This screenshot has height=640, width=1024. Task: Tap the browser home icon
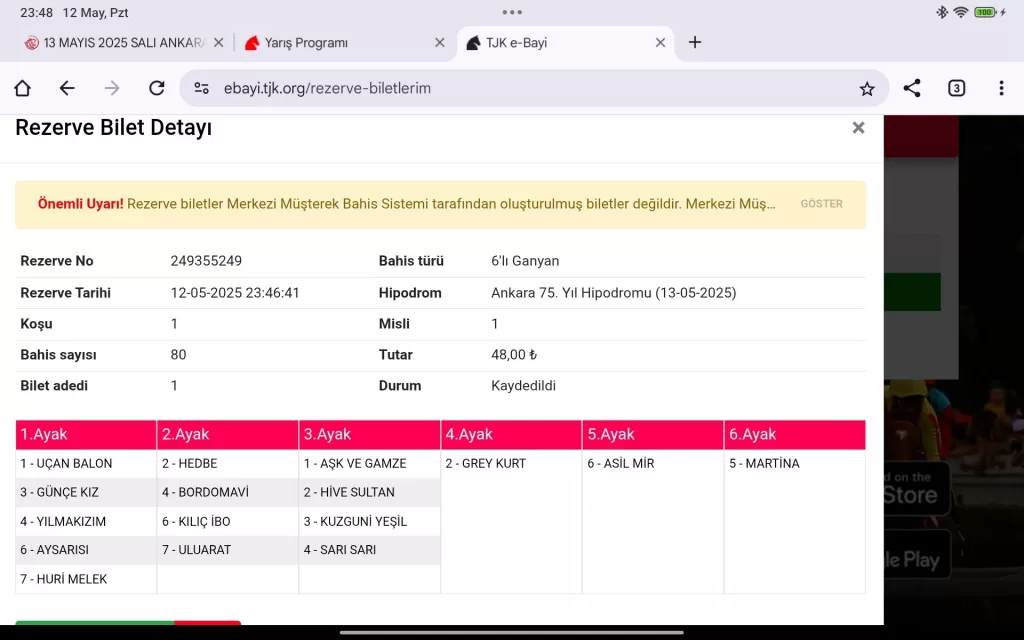point(22,88)
